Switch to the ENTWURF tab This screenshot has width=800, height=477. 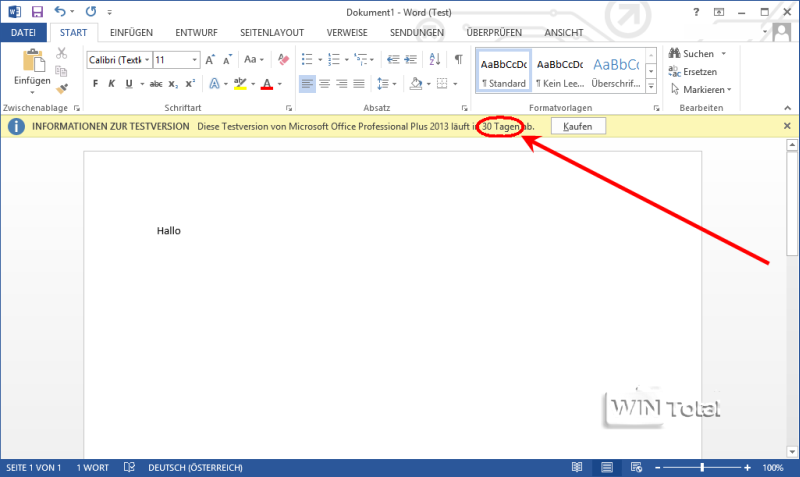coord(196,33)
